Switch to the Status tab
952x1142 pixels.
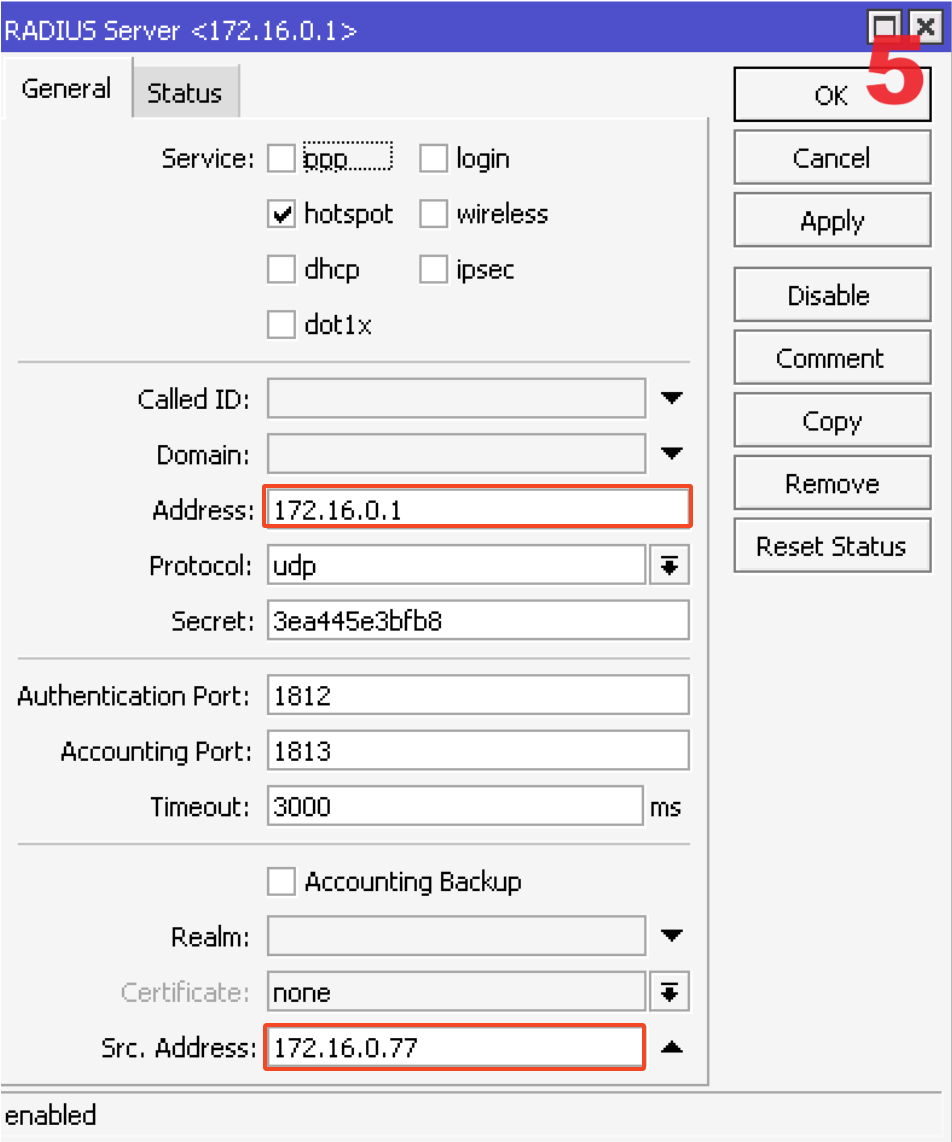tap(185, 94)
